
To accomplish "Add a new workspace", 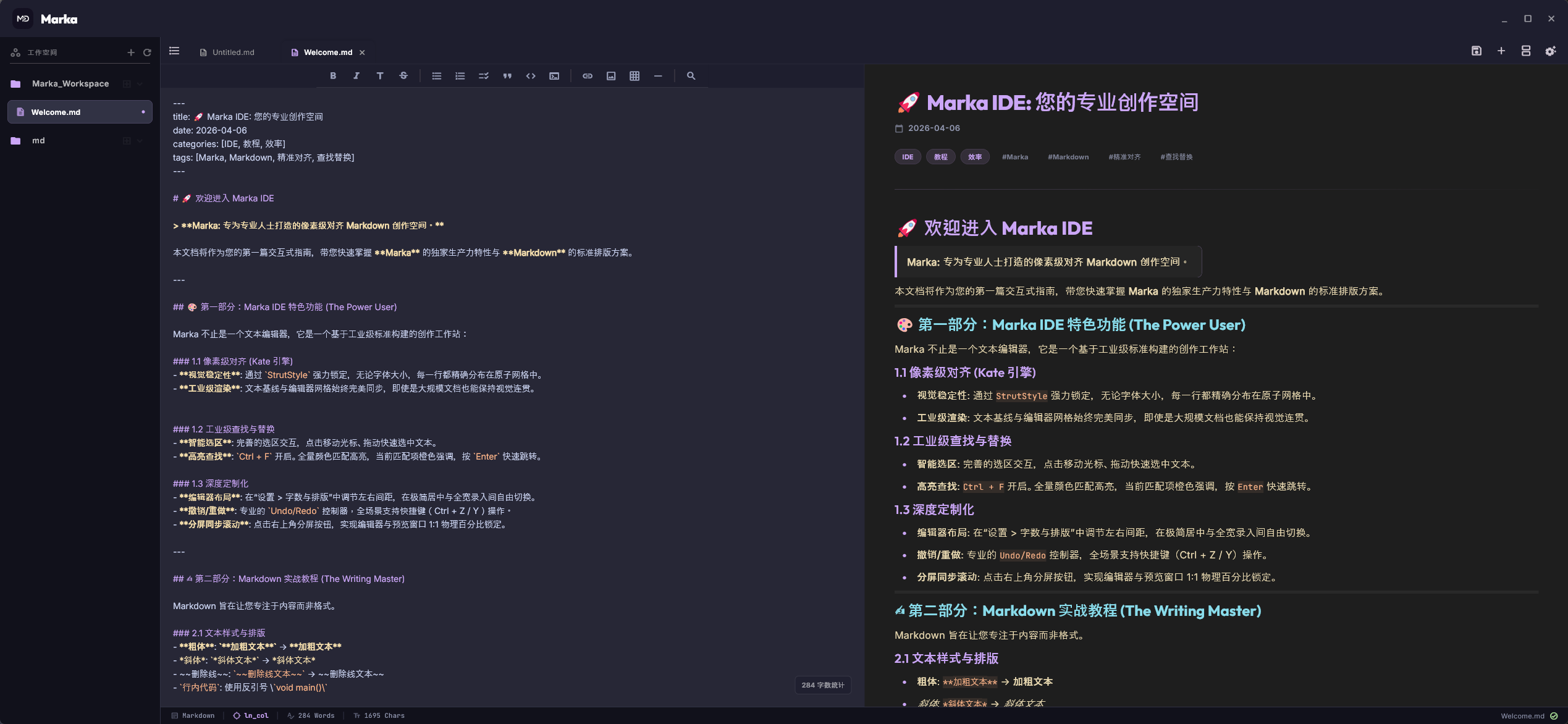I will (131, 53).
